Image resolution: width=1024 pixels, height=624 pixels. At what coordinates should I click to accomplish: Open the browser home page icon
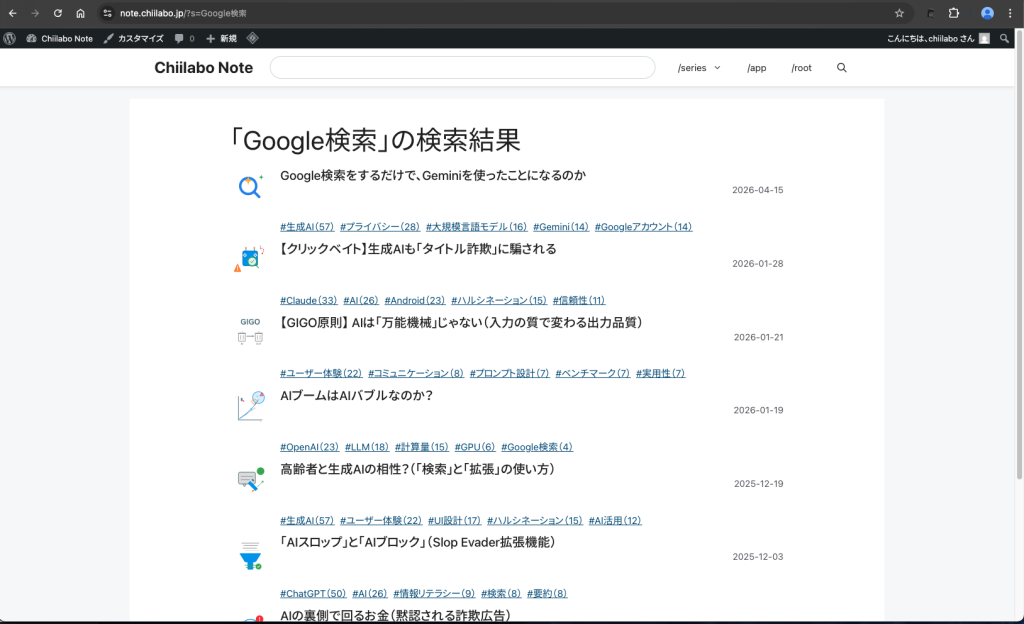tap(80, 13)
